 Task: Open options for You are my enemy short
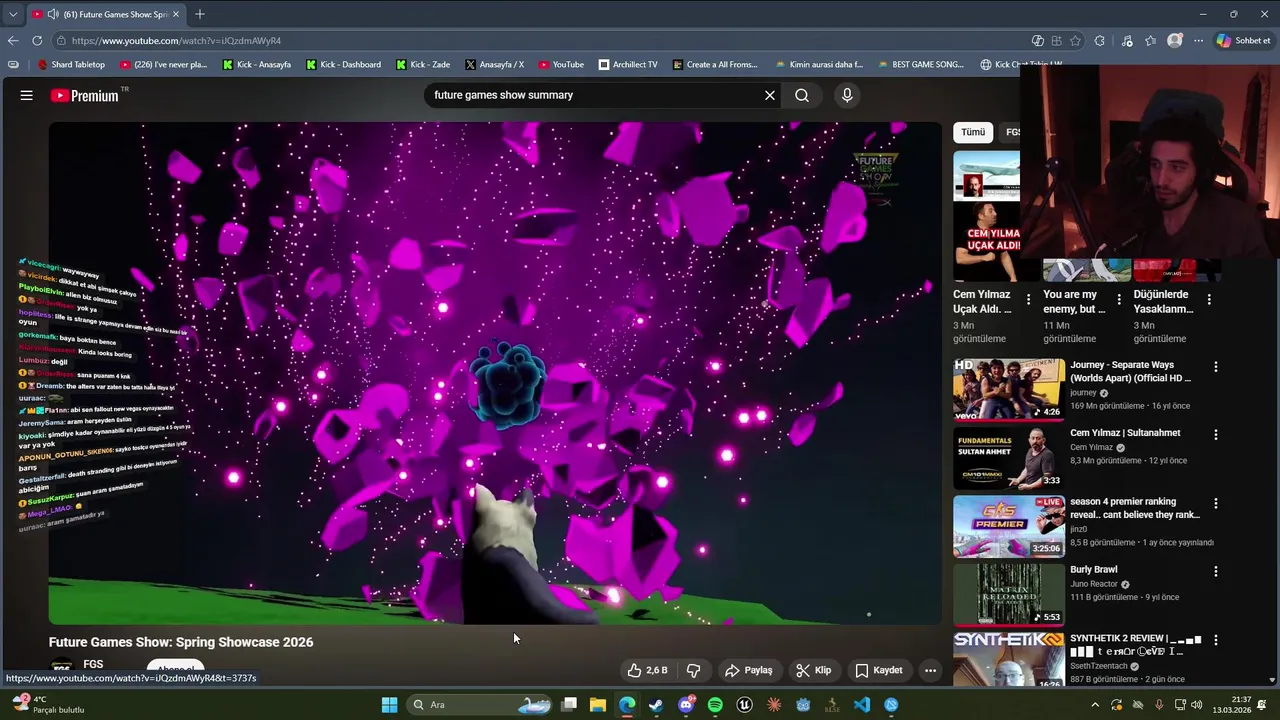coord(1119,300)
